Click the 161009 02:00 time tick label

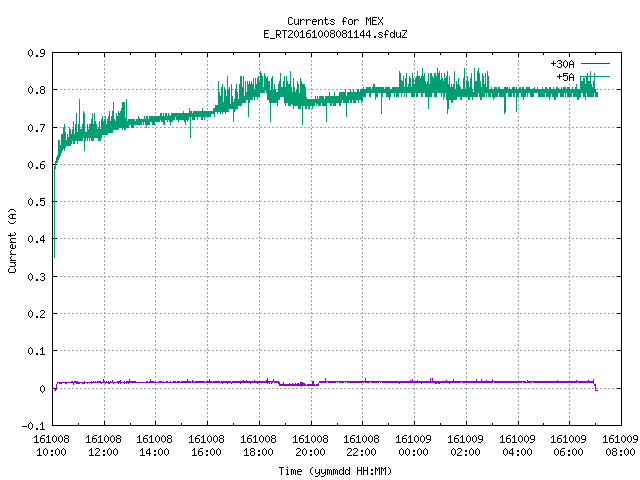[465, 445]
